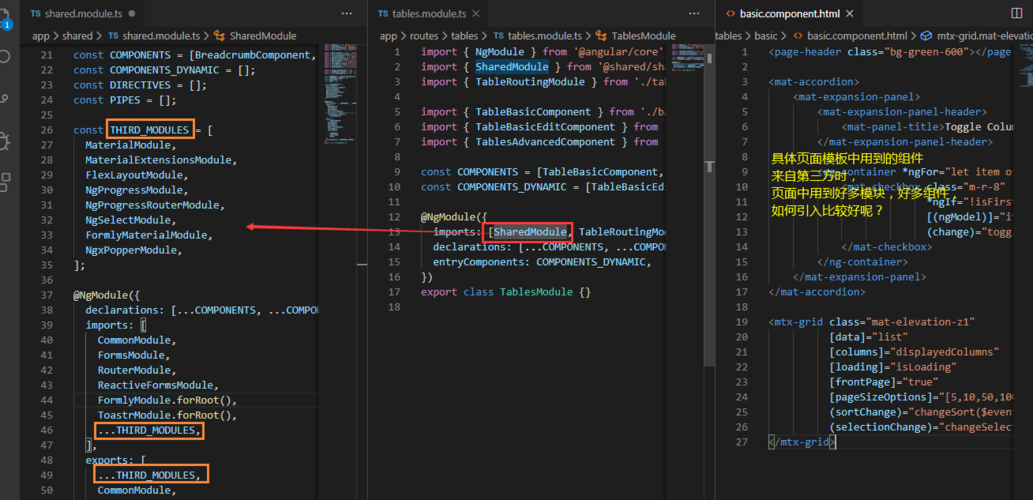Screen dimensions: 1033x500
Task: Open the Run and Debug bug icon
Action: 4,140
